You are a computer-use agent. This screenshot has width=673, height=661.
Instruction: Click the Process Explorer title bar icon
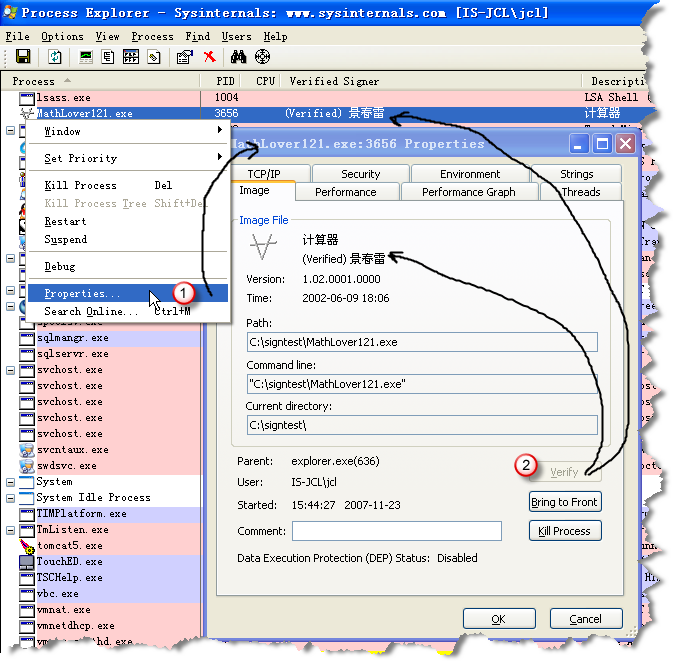pyautogui.click(x=9, y=12)
